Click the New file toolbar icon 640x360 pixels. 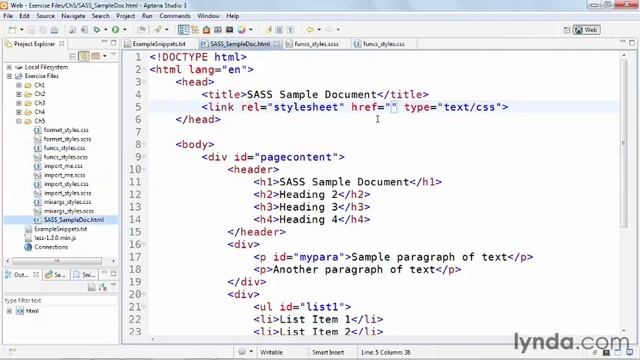pos(13,30)
